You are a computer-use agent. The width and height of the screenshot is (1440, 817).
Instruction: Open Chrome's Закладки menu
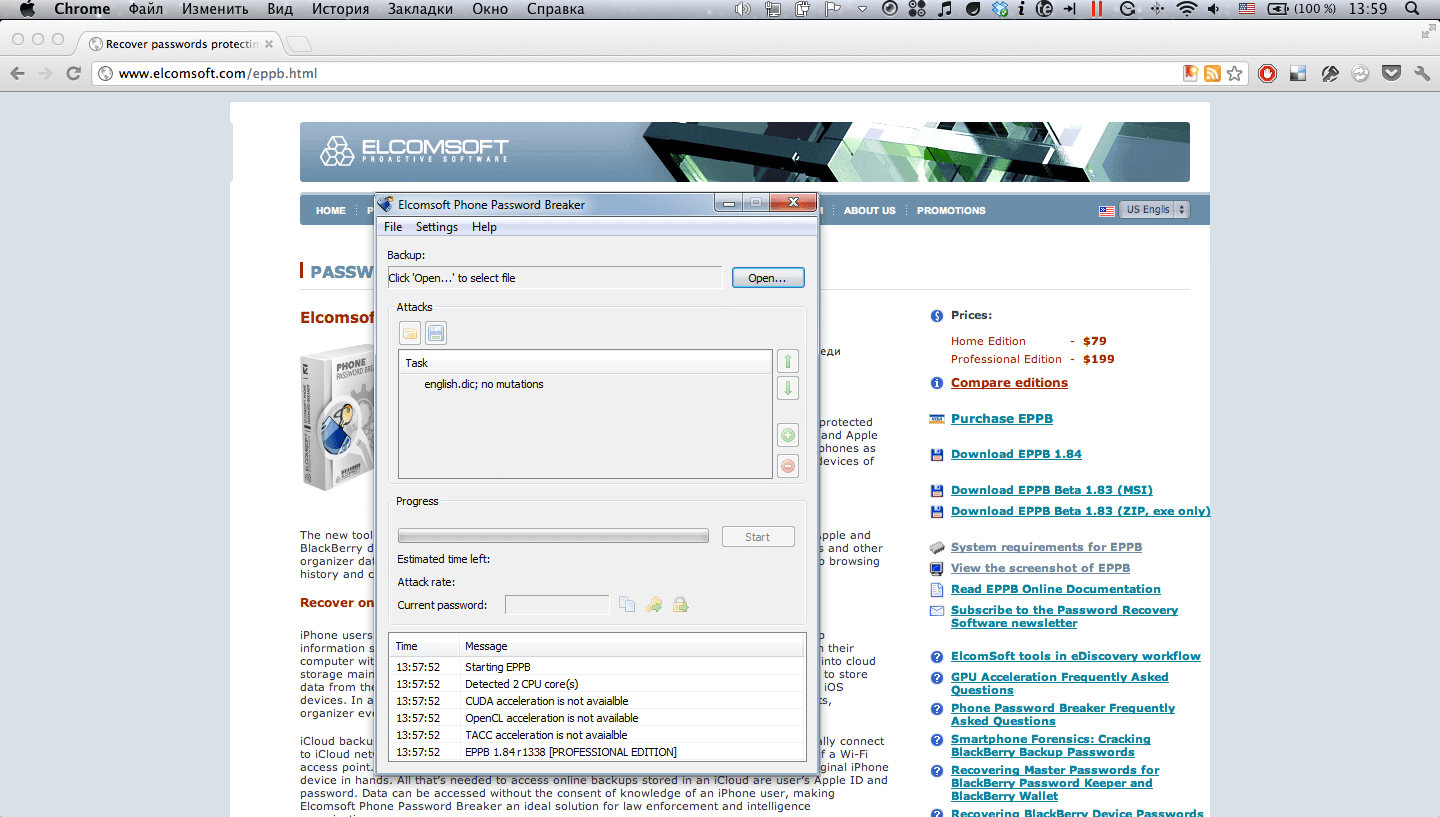pyautogui.click(x=420, y=9)
